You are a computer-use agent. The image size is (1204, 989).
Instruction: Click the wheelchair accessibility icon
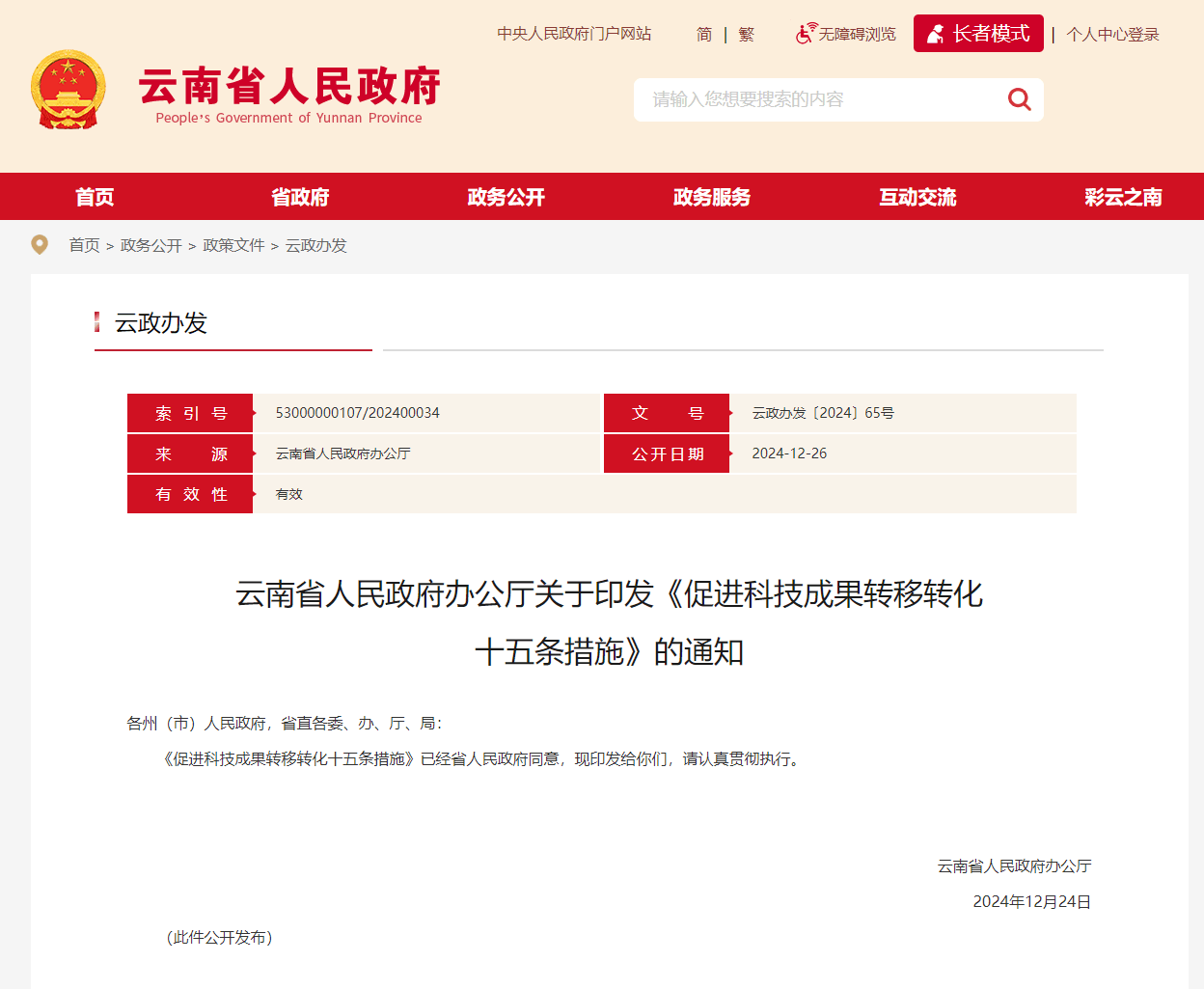pos(806,34)
